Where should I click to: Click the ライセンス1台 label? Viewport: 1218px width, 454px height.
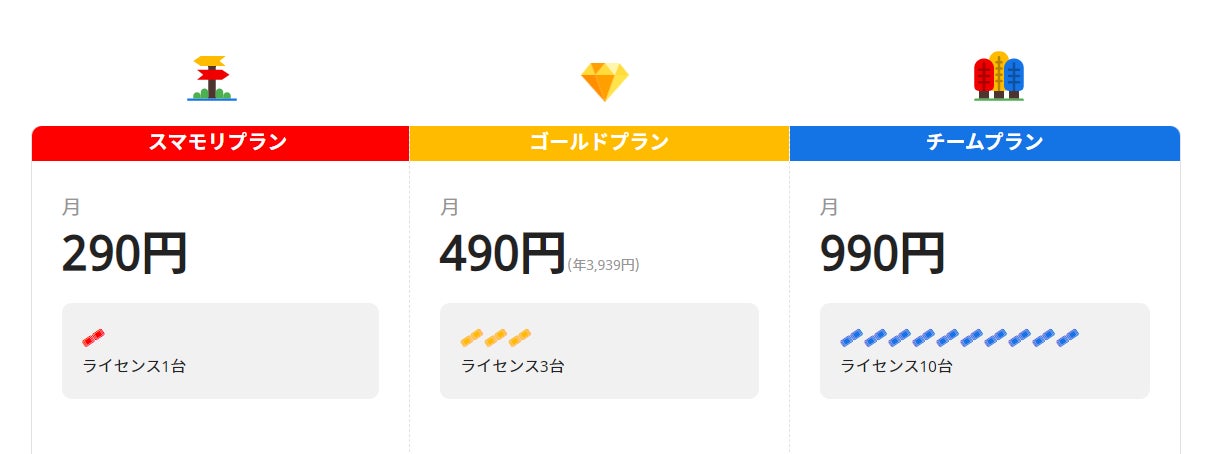[x=134, y=366]
